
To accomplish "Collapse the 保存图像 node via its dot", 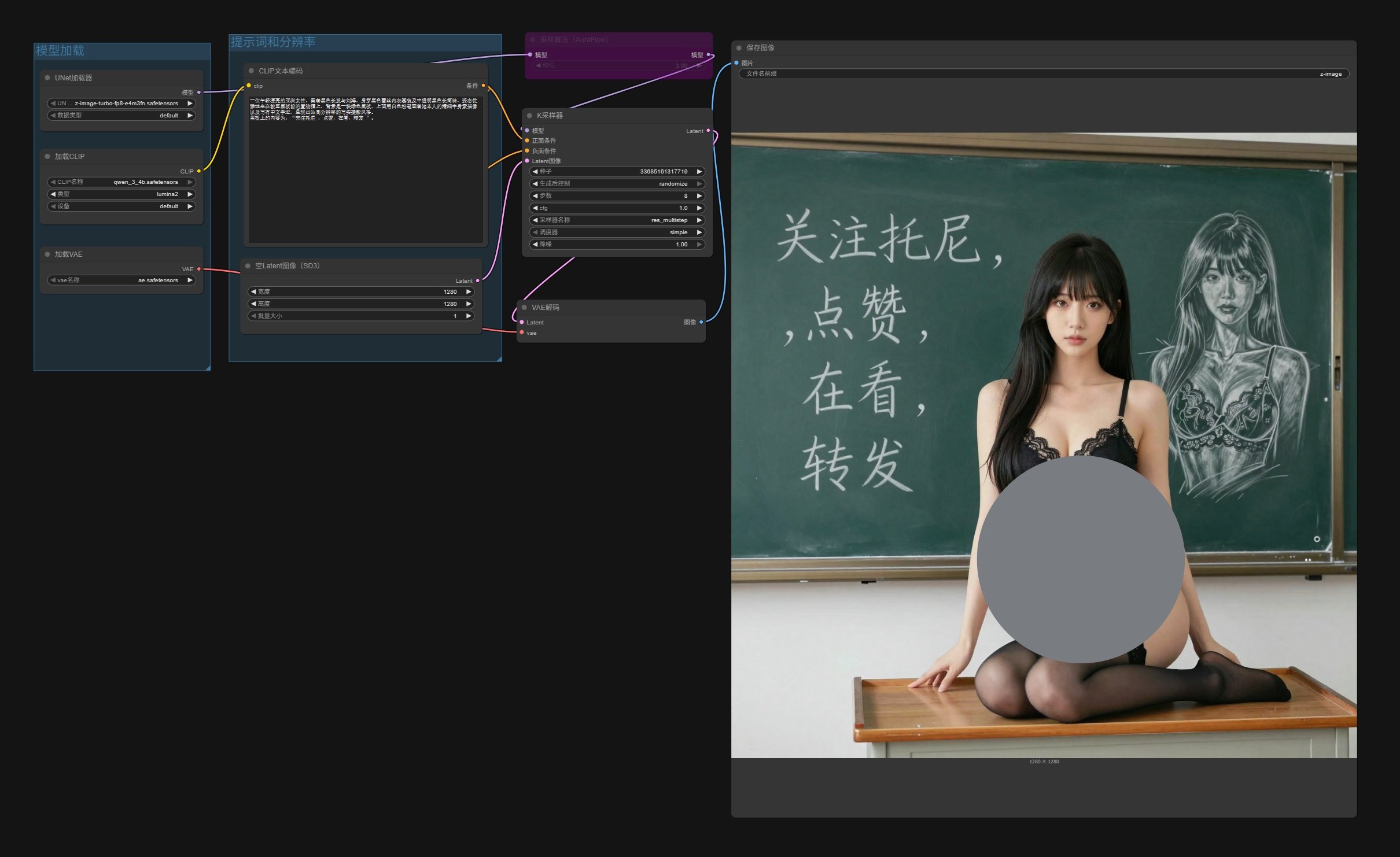I will 739,47.
